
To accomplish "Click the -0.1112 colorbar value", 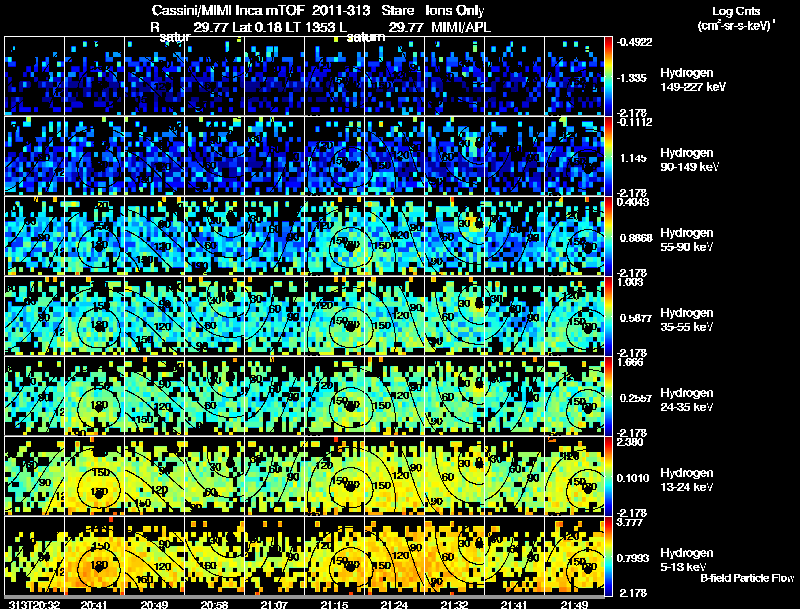I will coord(634,122).
